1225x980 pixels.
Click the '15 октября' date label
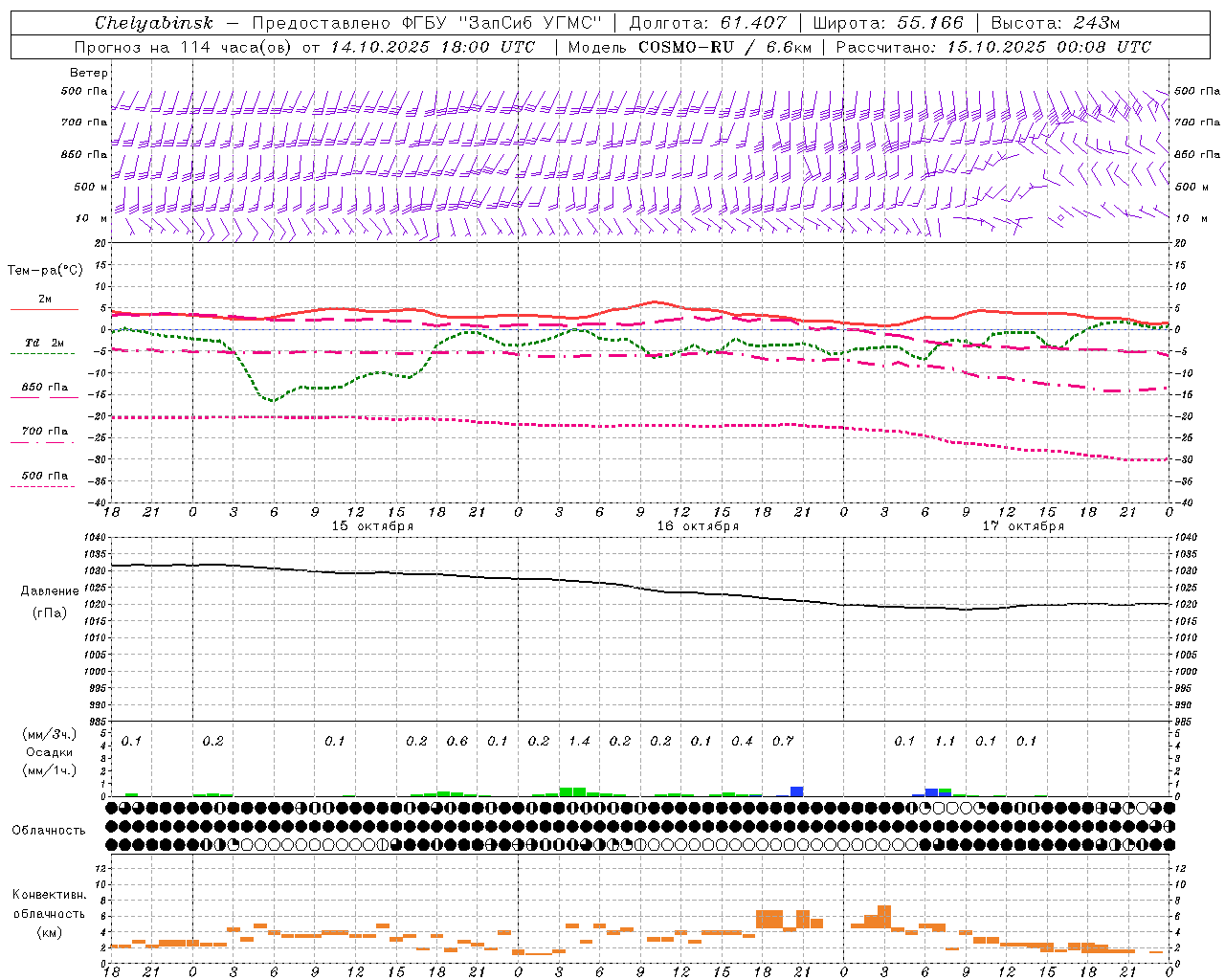coord(372,526)
